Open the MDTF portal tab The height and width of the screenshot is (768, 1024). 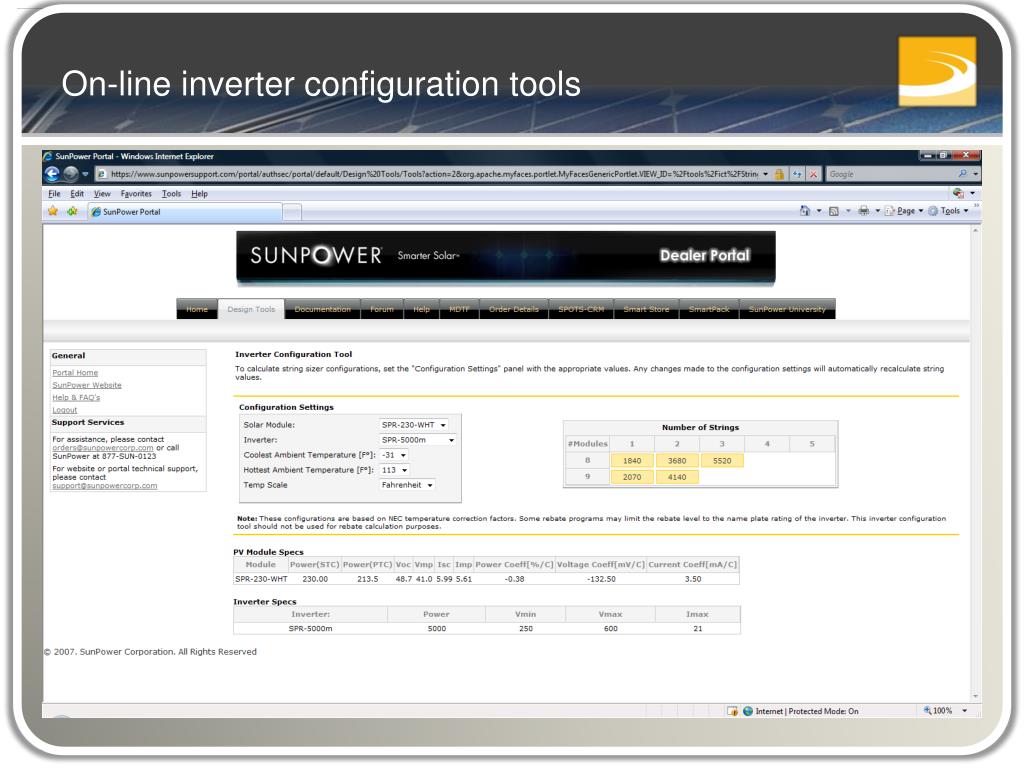[x=459, y=309]
